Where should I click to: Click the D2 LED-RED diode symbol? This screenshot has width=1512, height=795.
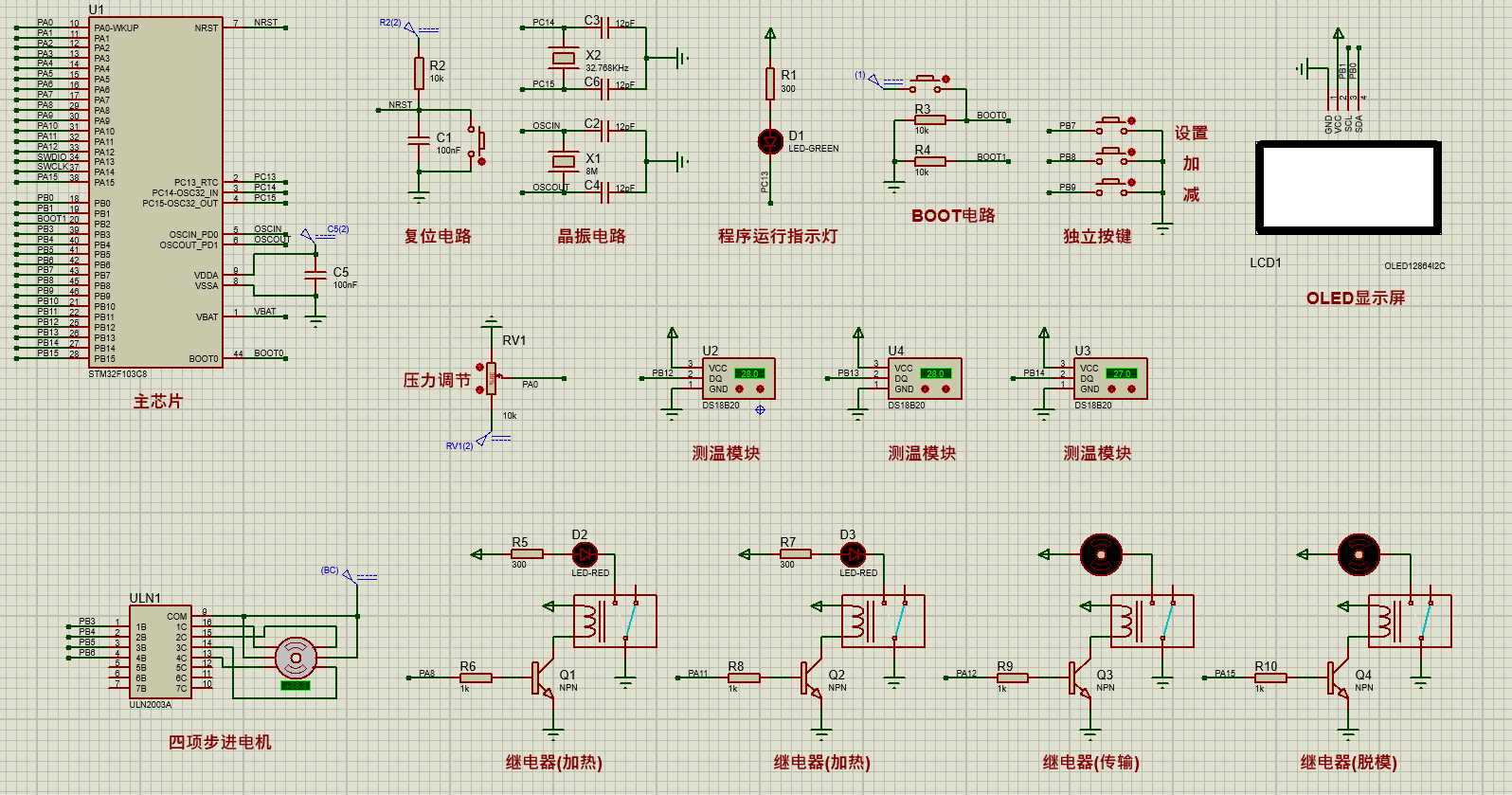[585, 553]
